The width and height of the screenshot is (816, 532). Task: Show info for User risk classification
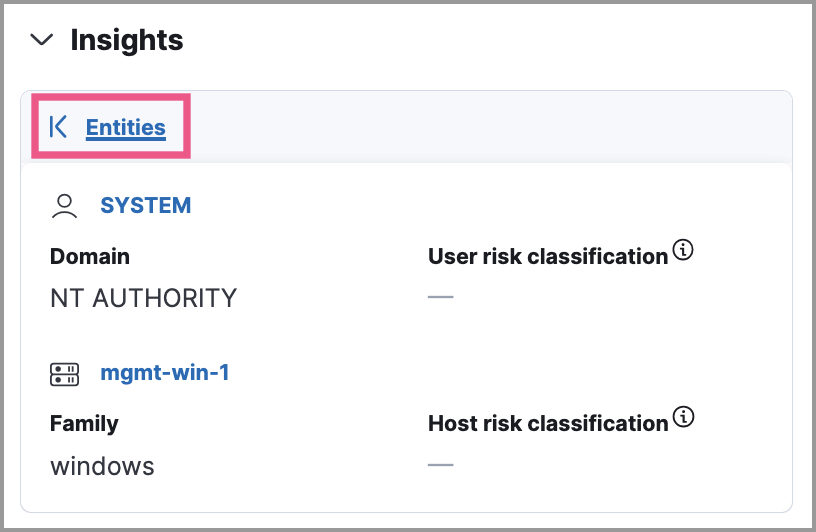click(683, 250)
